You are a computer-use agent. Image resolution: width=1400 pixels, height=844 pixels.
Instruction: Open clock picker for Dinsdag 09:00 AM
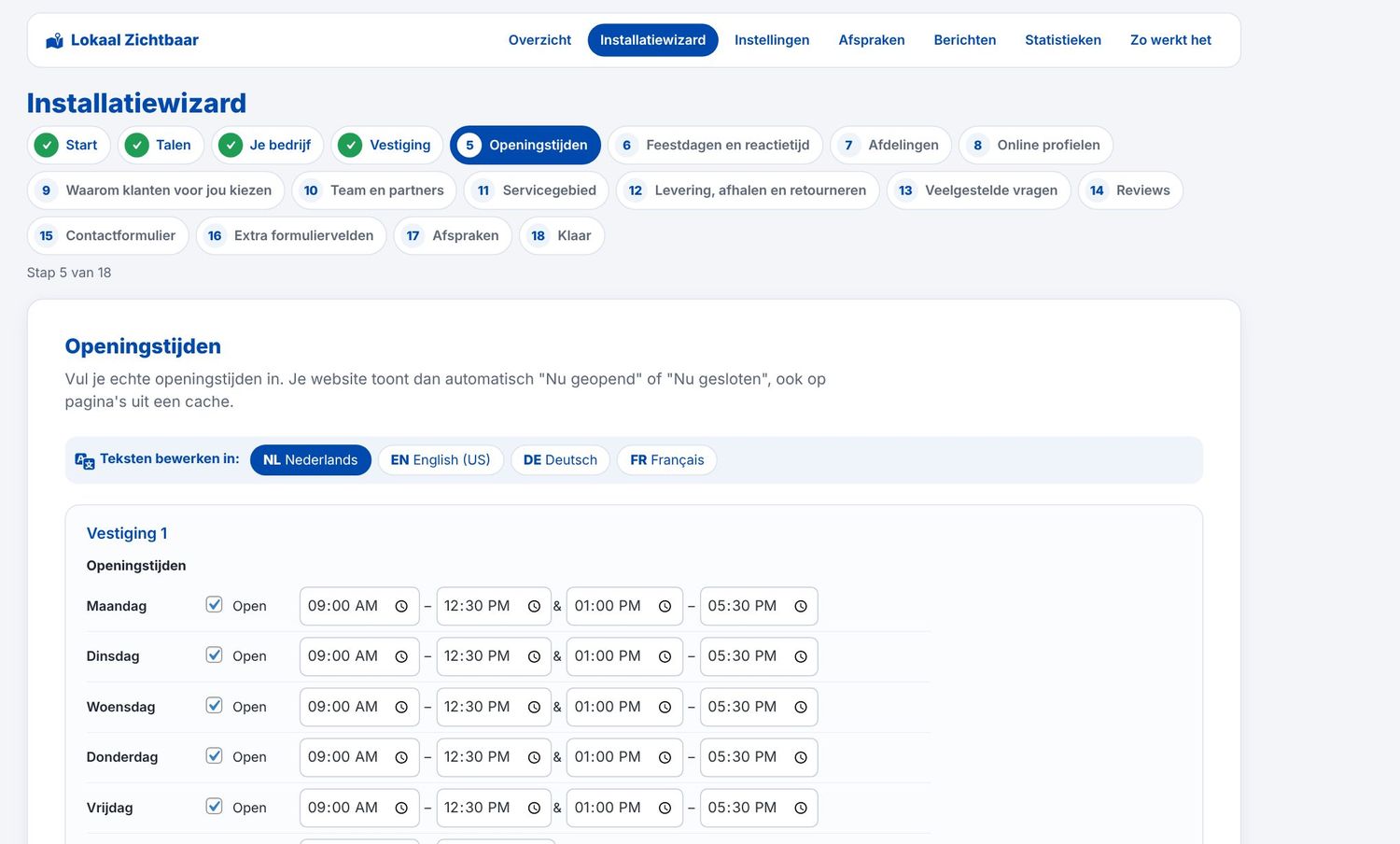(x=401, y=656)
